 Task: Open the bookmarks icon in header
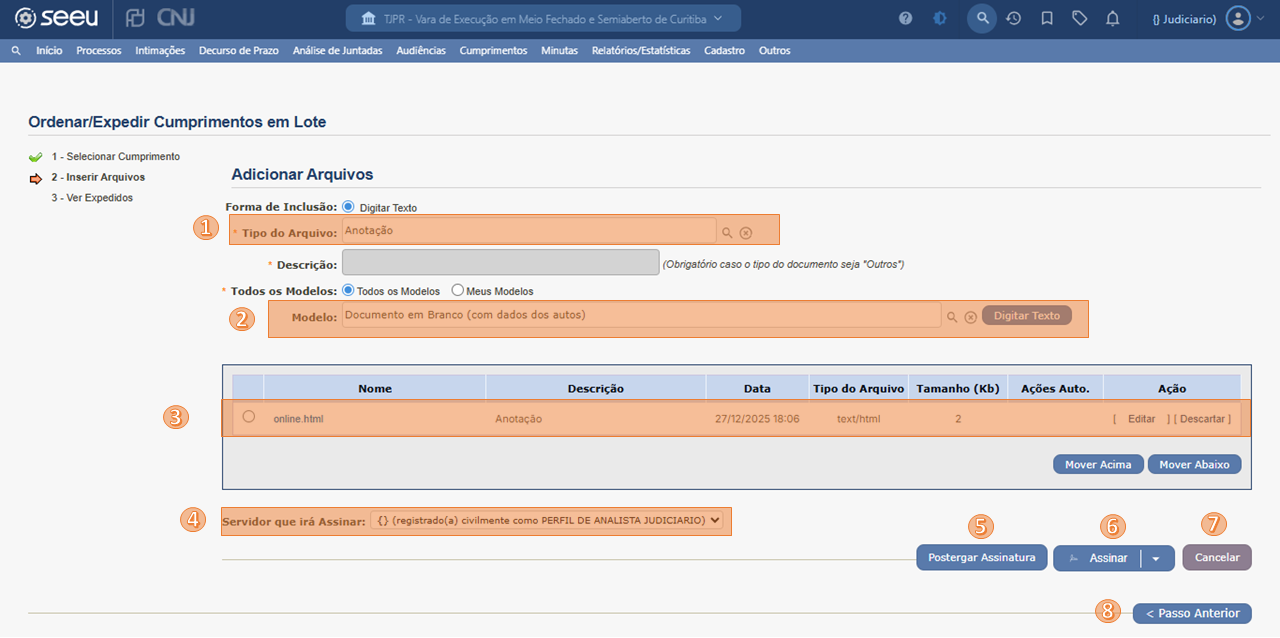(x=1046, y=18)
